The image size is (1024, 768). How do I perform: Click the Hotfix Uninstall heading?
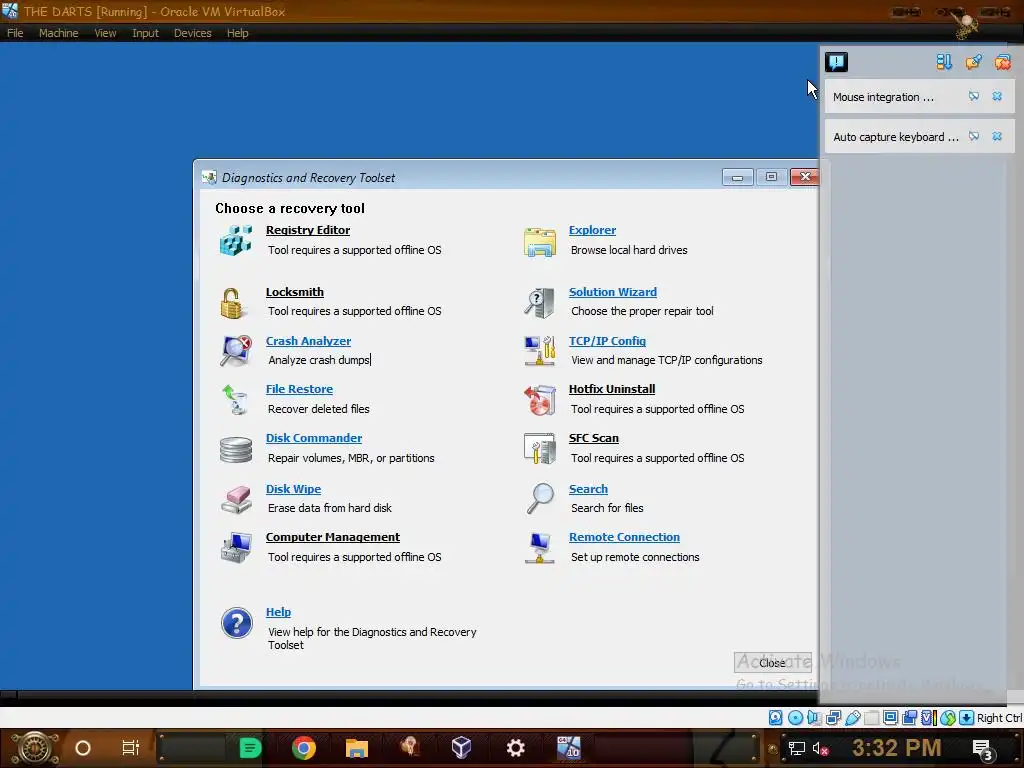(612, 389)
